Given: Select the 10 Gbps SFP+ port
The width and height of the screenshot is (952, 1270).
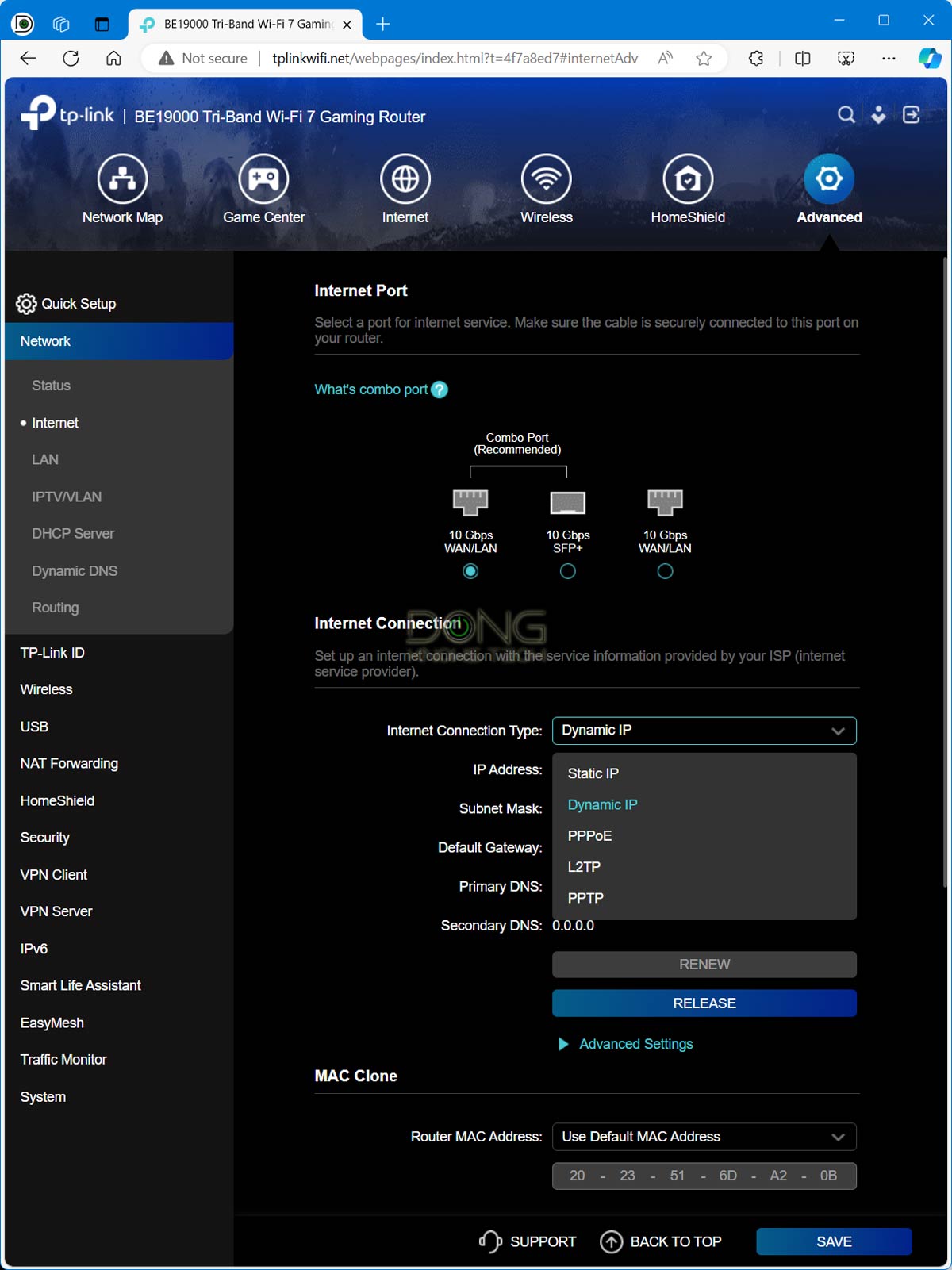Looking at the screenshot, I should (568, 571).
